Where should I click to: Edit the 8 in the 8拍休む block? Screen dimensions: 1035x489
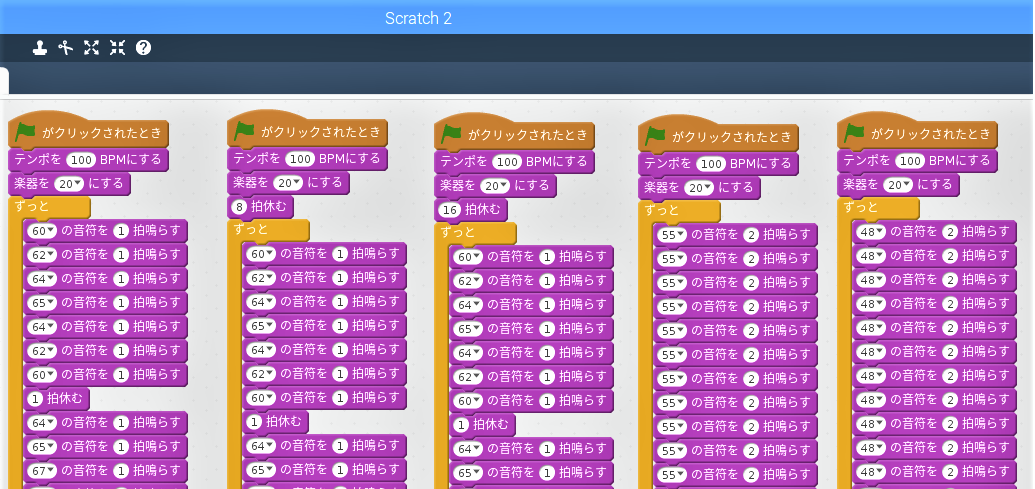pyautogui.click(x=239, y=207)
